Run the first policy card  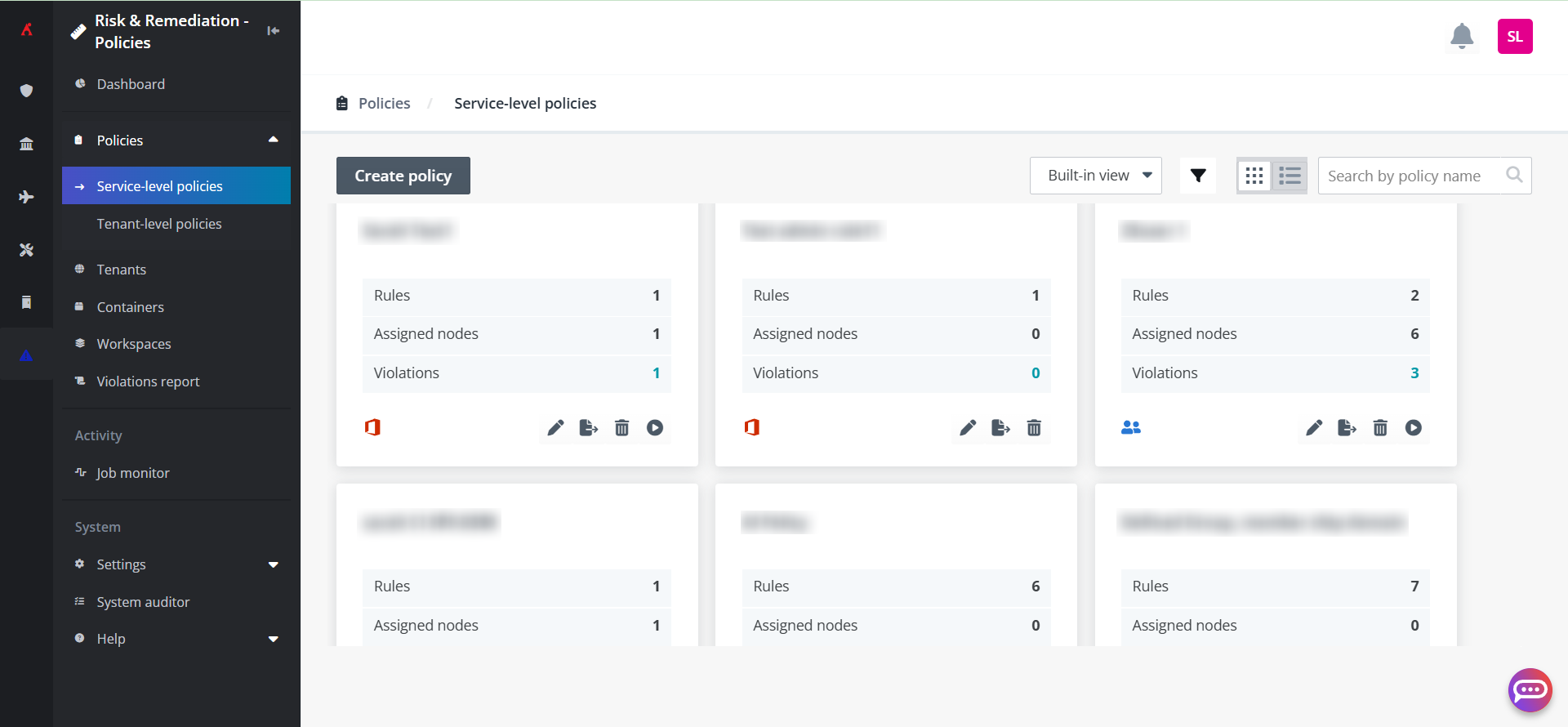click(x=655, y=428)
